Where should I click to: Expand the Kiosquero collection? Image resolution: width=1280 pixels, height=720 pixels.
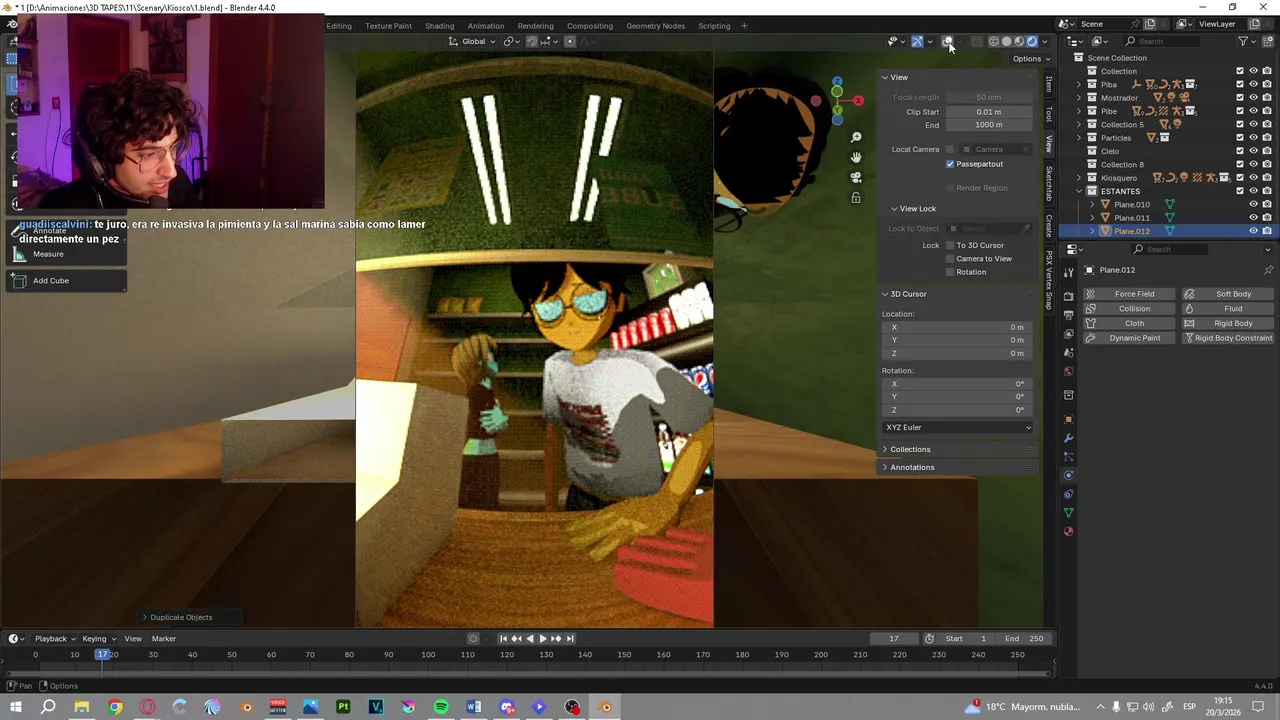pos(1079,178)
